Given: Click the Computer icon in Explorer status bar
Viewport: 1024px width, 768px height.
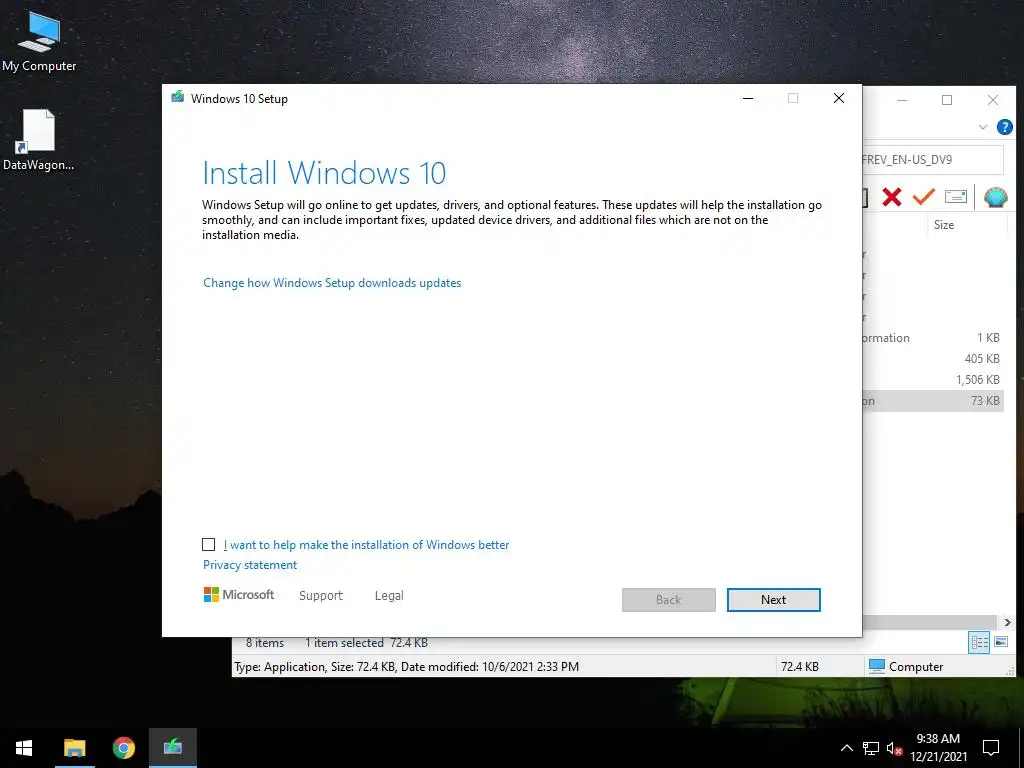Looking at the screenshot, I should tap(877, 666).
